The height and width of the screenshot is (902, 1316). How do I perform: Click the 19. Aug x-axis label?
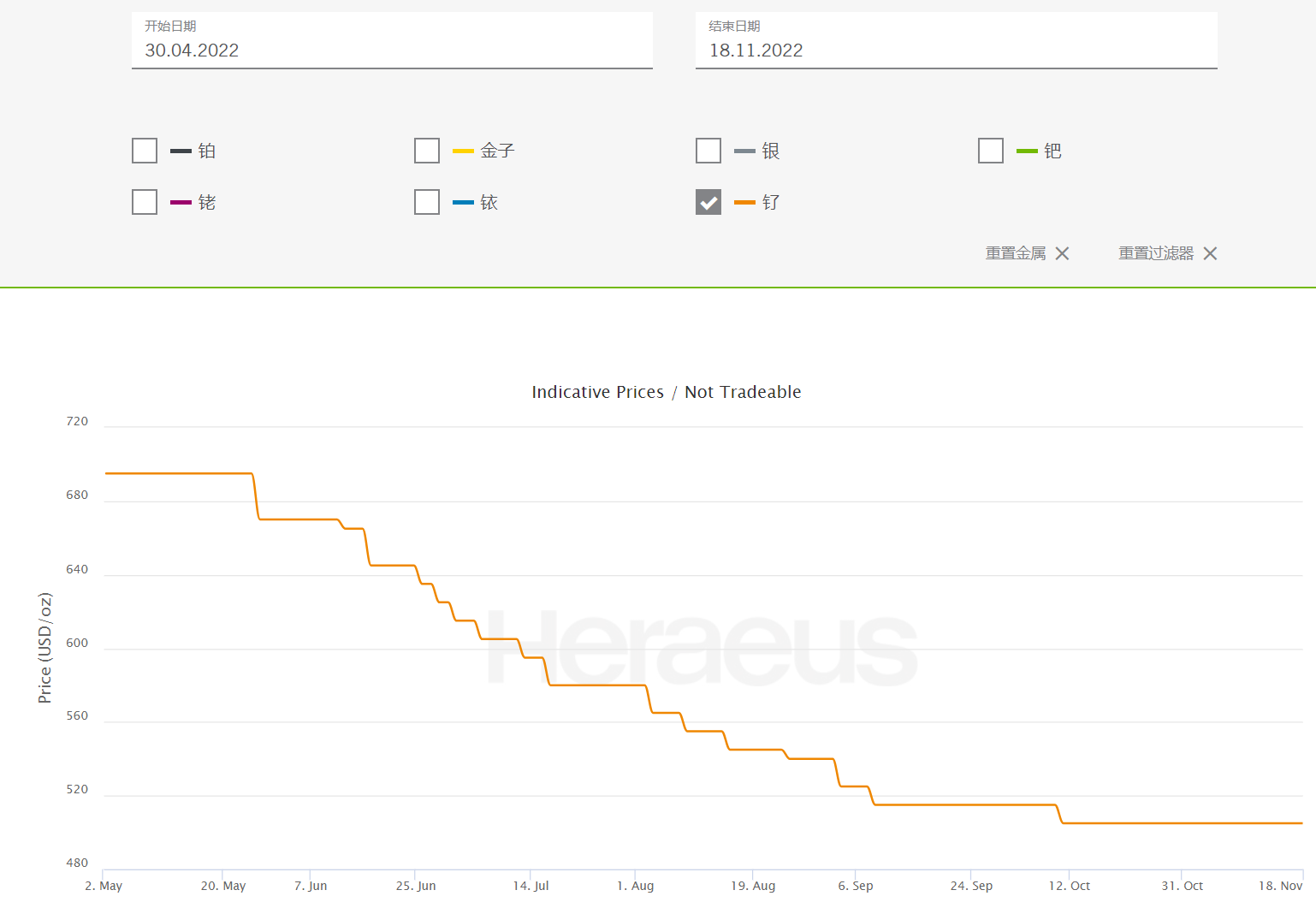coord(753,886)
